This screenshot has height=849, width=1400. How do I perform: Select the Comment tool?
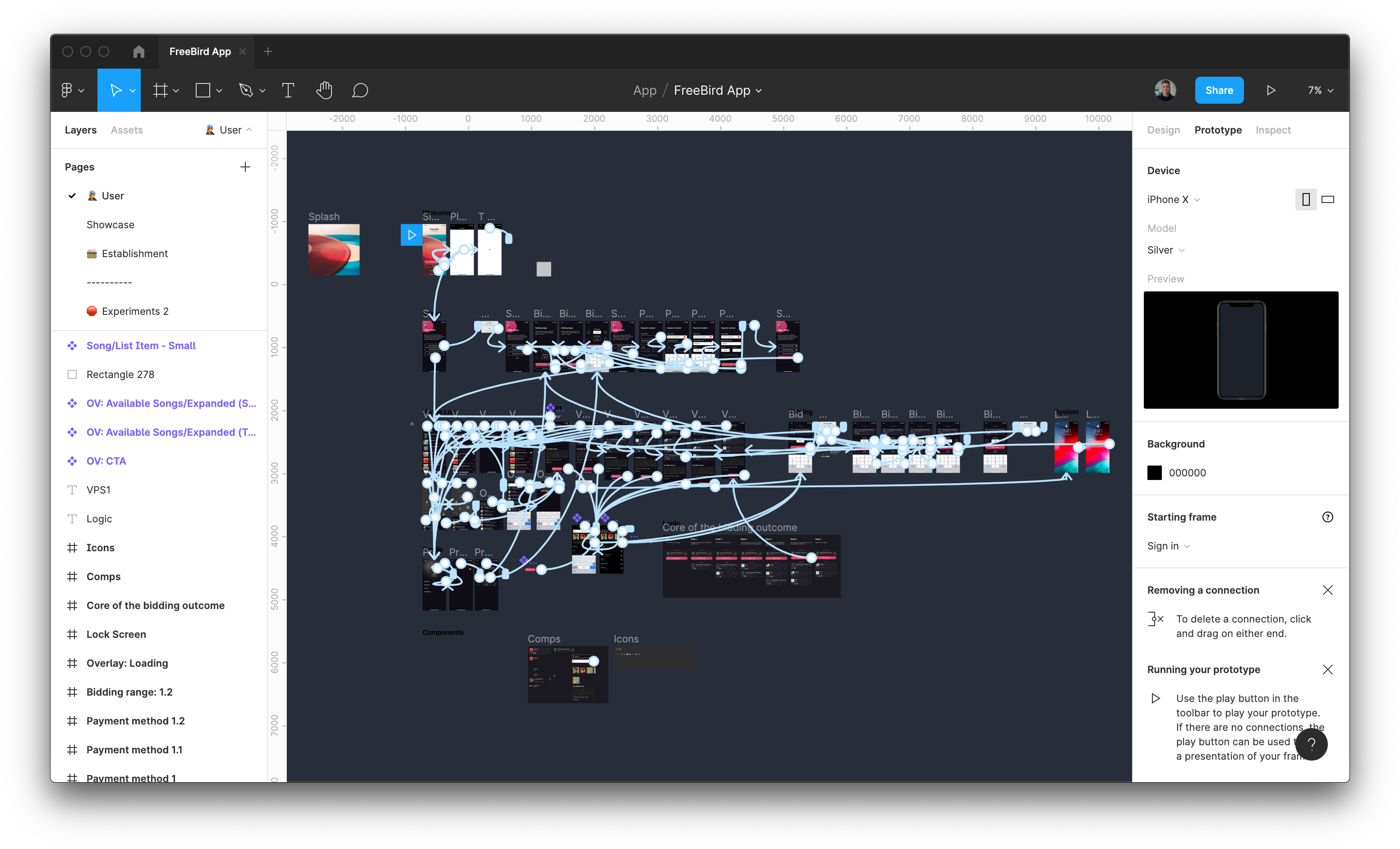coord(359,90)
